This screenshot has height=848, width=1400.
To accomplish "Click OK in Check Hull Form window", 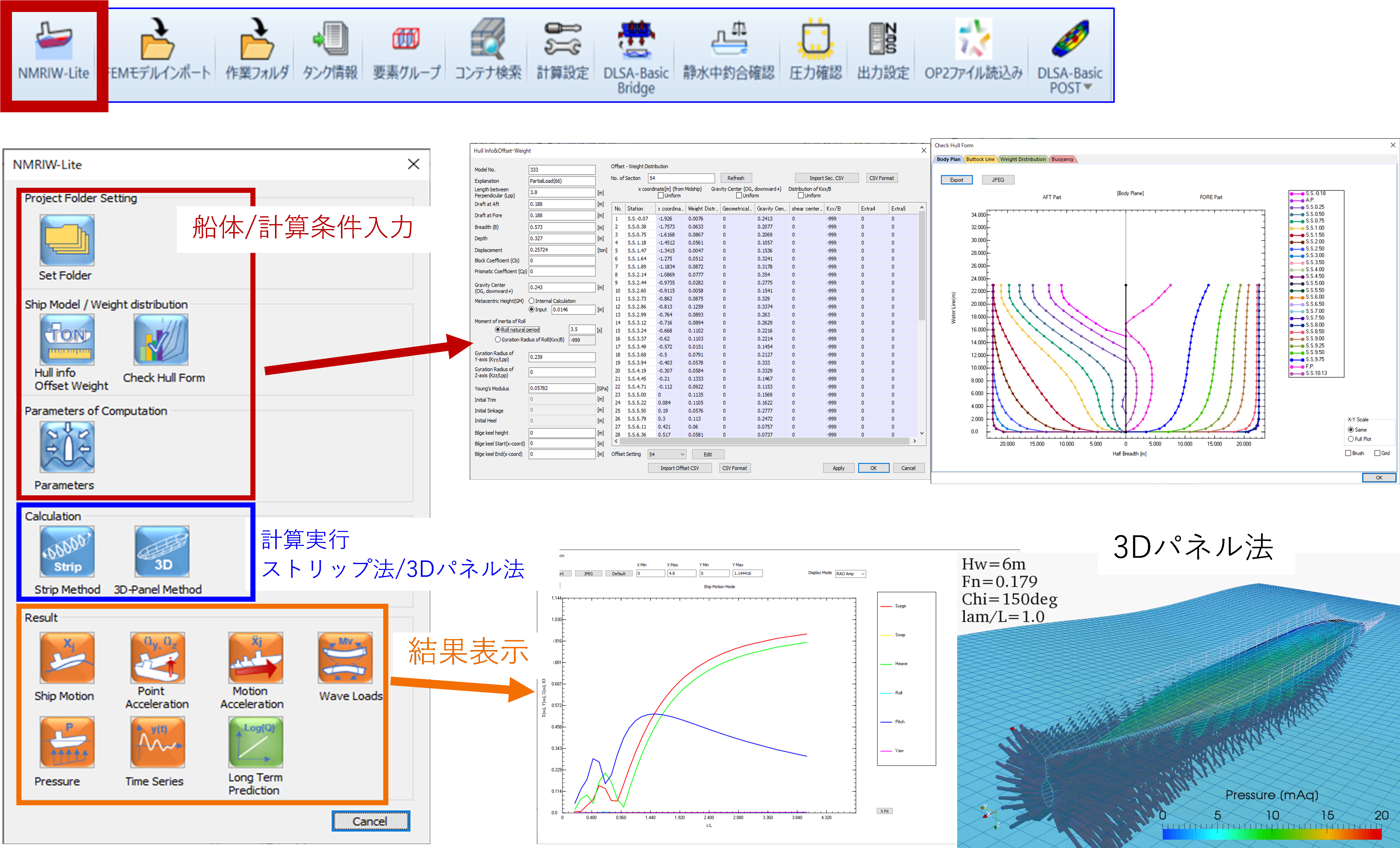I will click(x=1379, y=478).
